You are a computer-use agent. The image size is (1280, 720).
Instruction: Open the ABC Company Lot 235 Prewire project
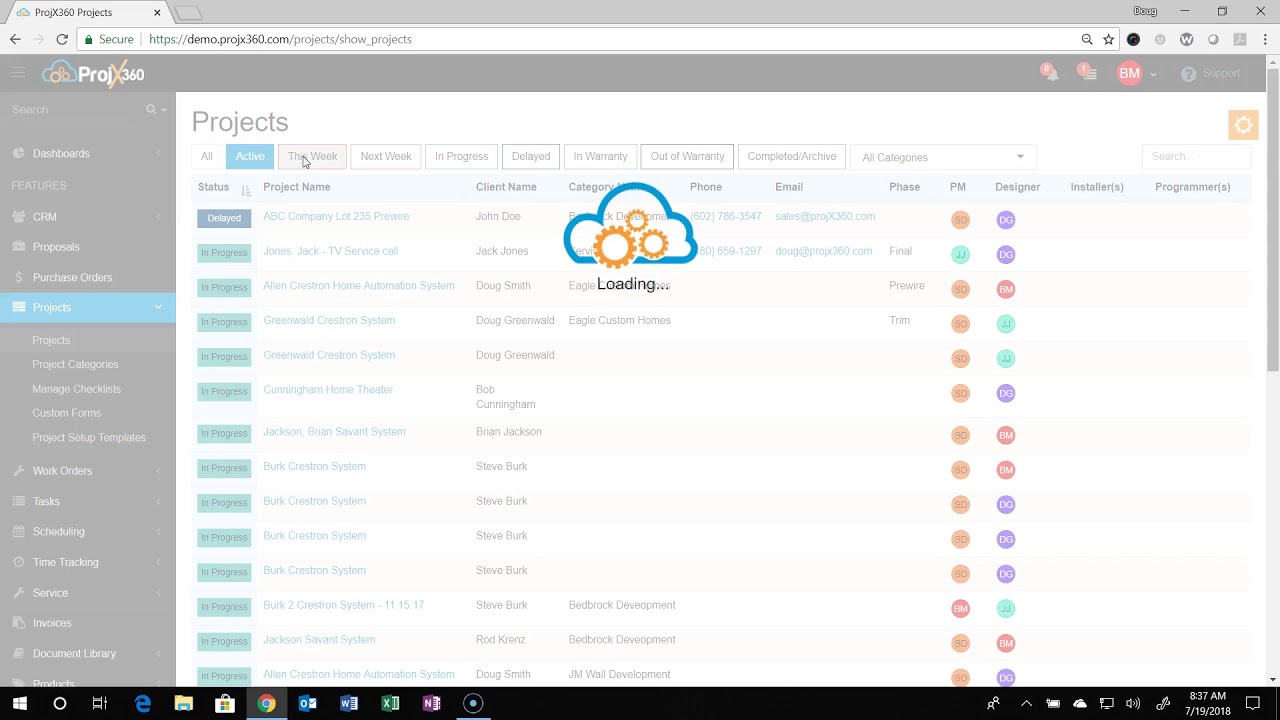coord(336,216)
